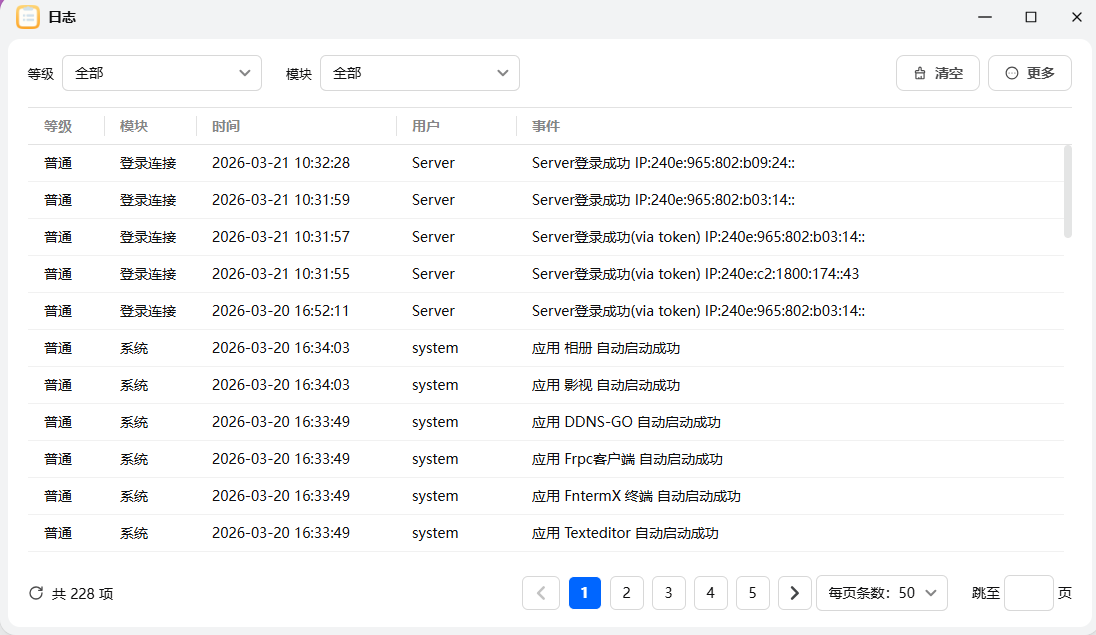
Task: Go to previous page using left arrow
Action: (541, 593)
